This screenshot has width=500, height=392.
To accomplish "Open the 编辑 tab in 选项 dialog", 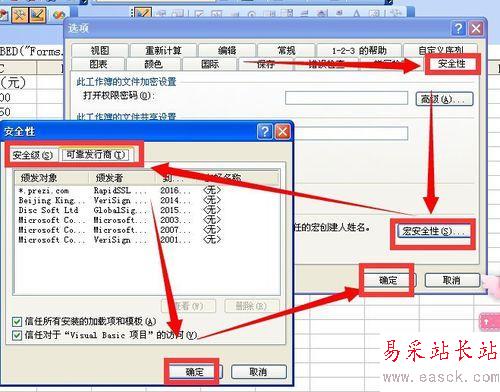I will (x=227, y=50).
